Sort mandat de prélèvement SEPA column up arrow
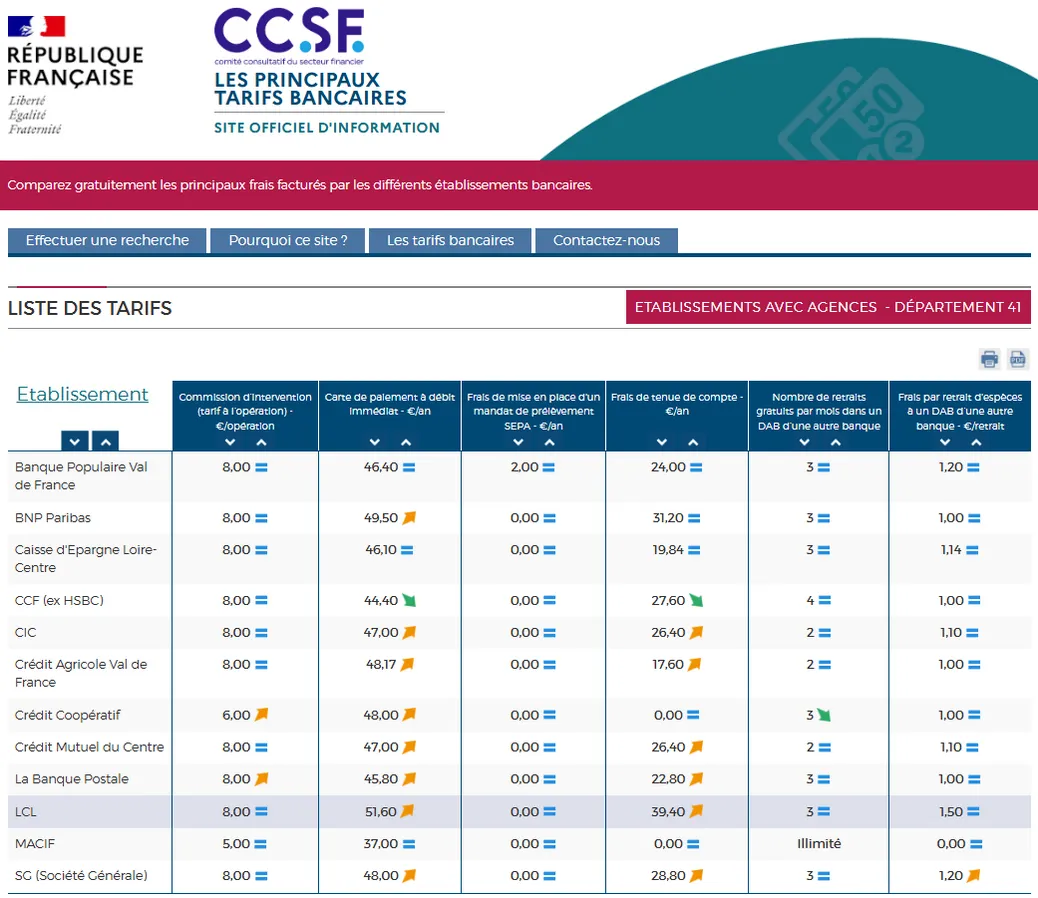Viewport: 1038px width, 898px height. [549, 442]
